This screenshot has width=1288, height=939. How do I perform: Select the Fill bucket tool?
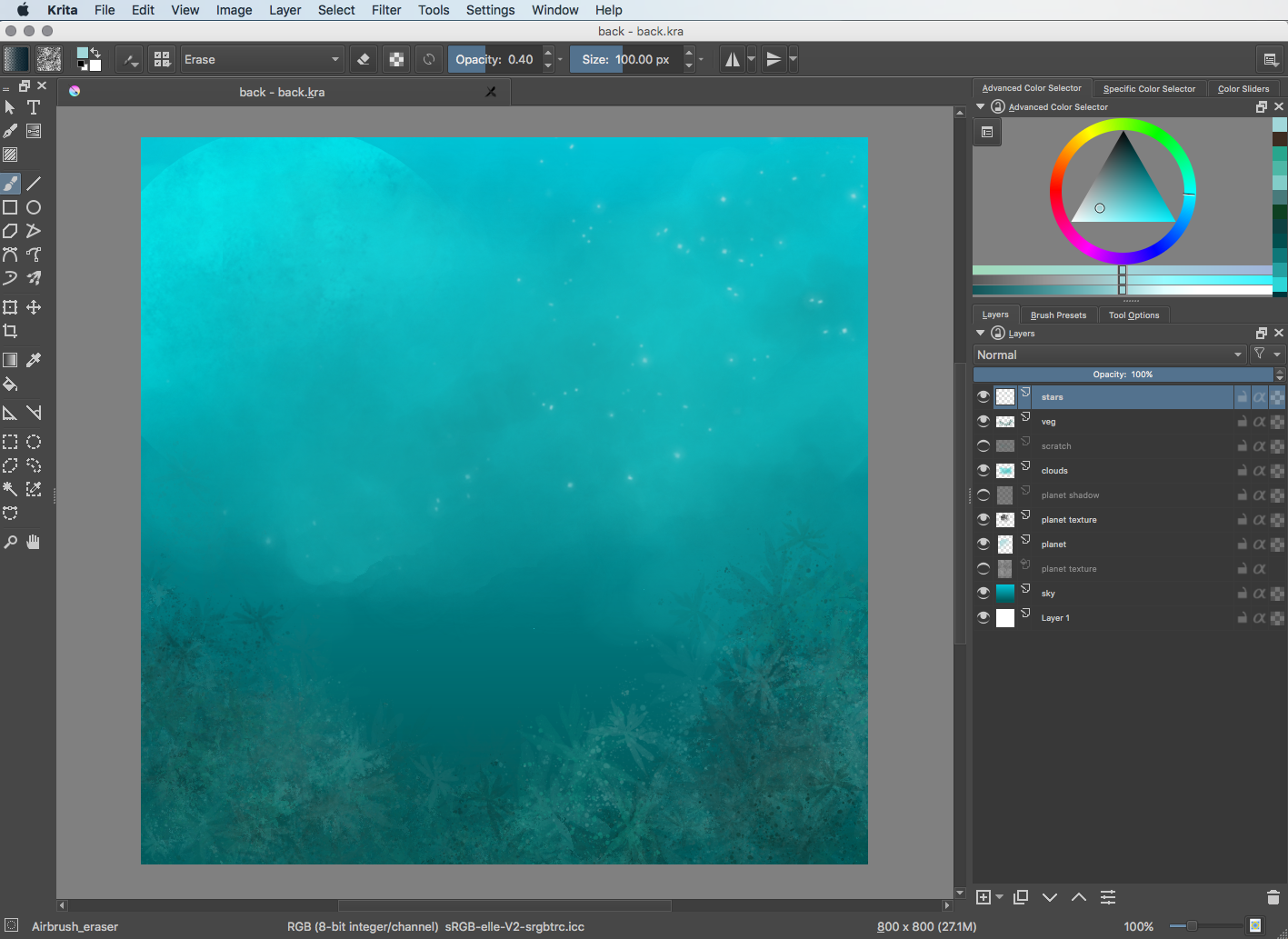pos(10,384)
